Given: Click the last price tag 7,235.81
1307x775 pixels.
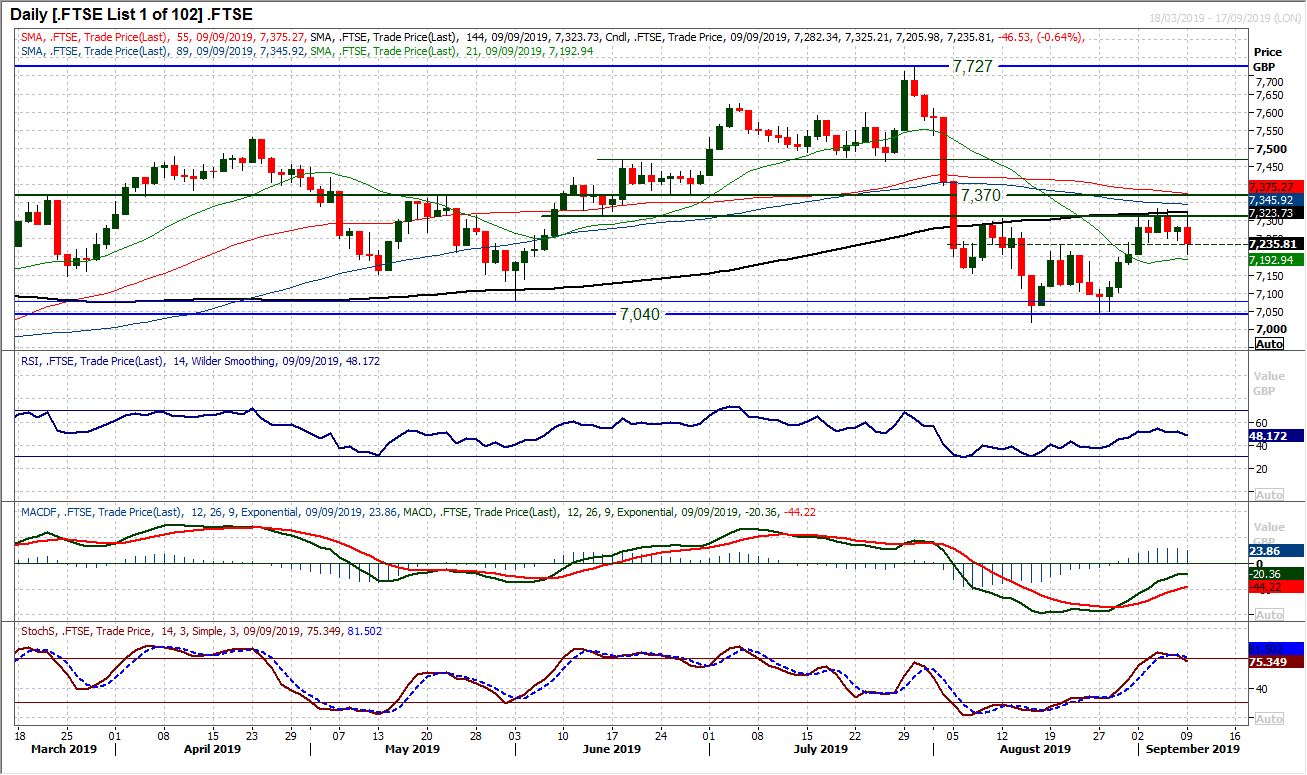Looking at the screenshot, I should click(x=1275, y=244).
